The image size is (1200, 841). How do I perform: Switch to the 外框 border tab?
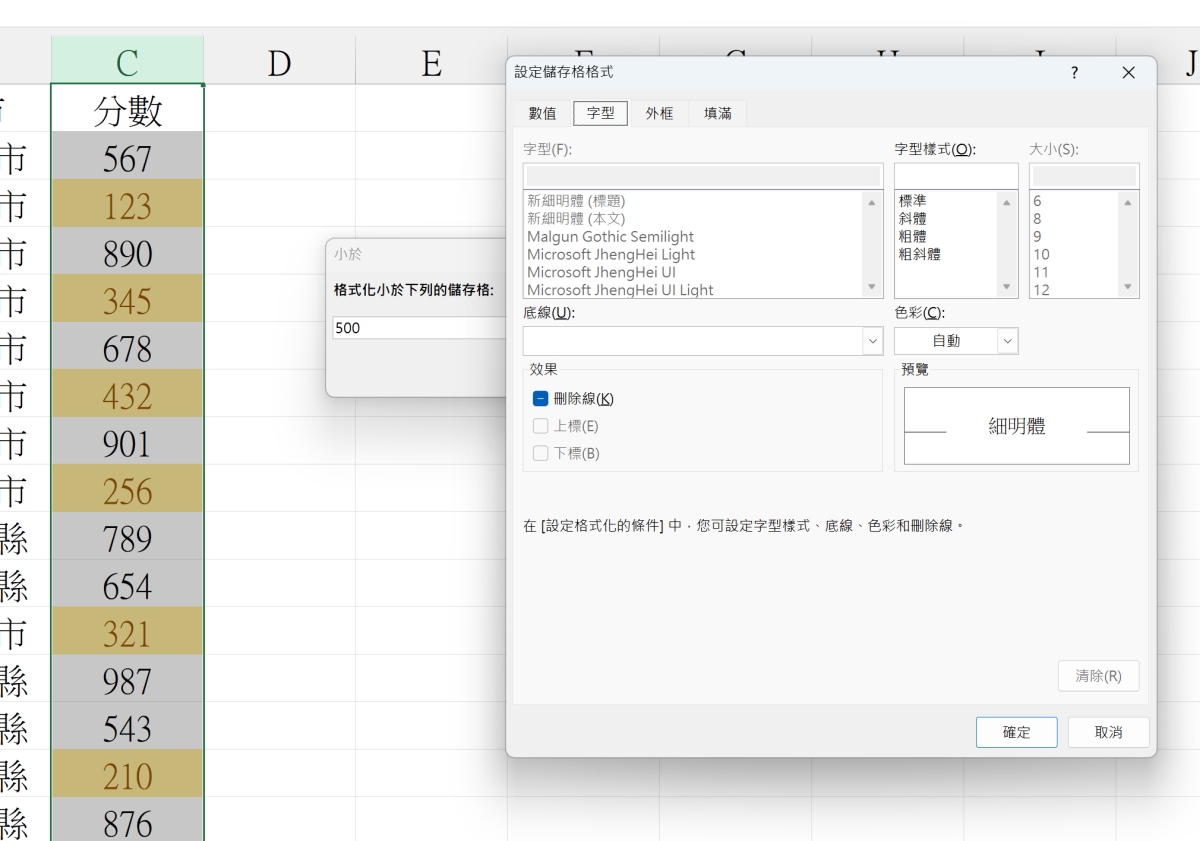pos(659,113)
